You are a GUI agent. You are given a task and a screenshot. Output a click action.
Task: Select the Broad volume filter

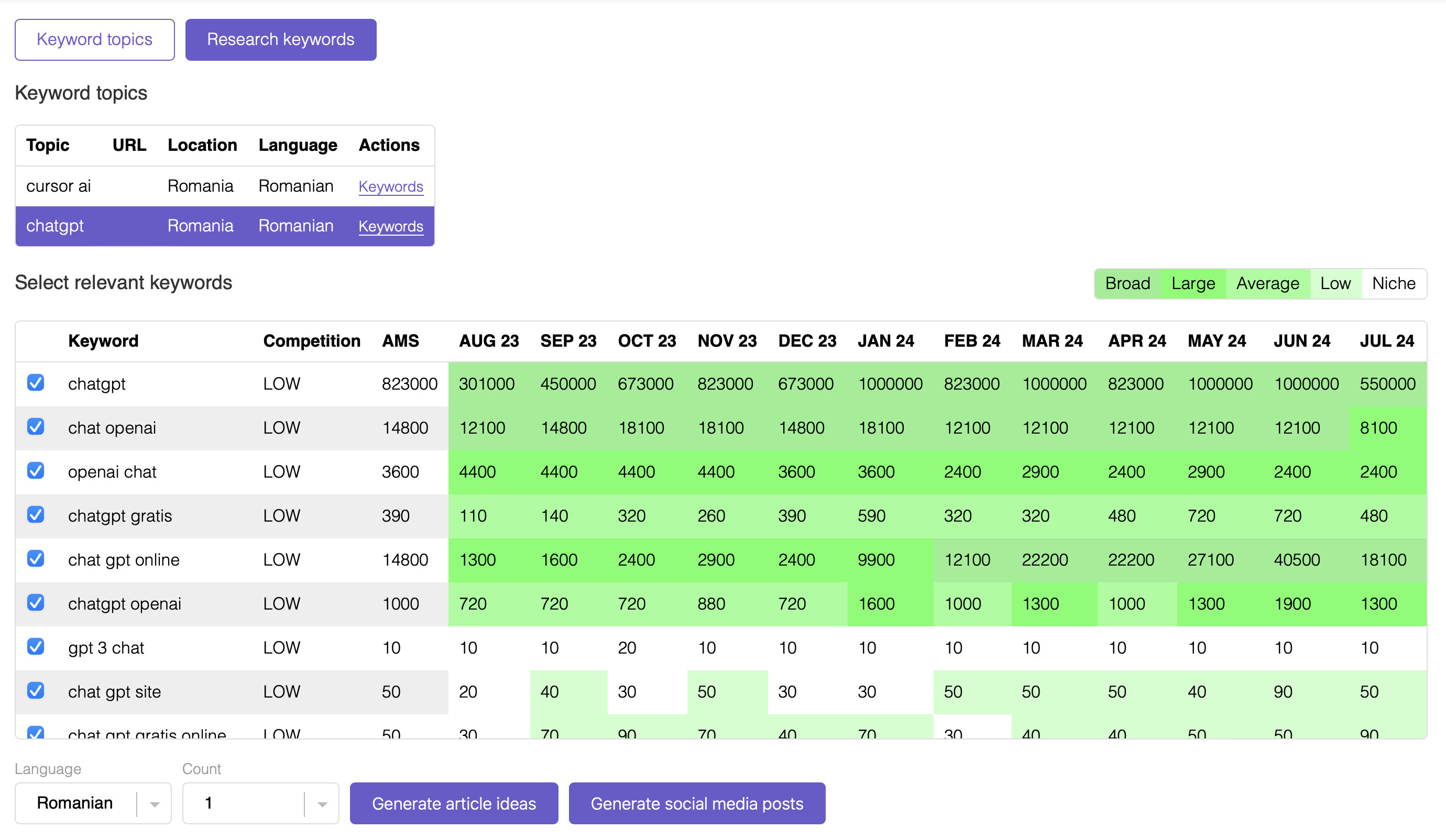(x=1127, y=283)
